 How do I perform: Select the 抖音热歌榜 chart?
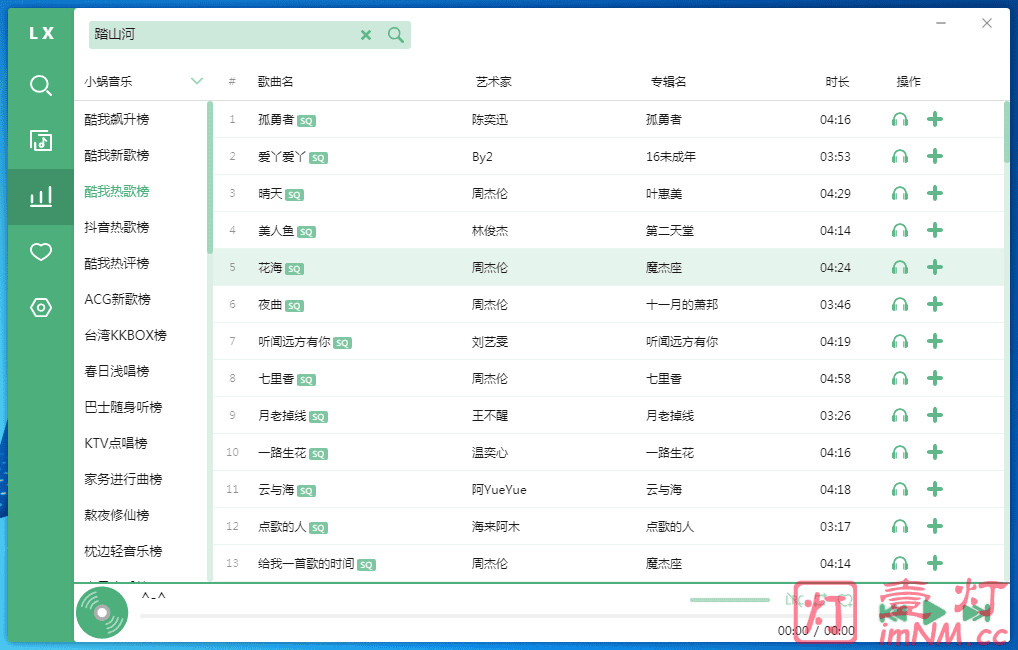click(x=117, y=228)
